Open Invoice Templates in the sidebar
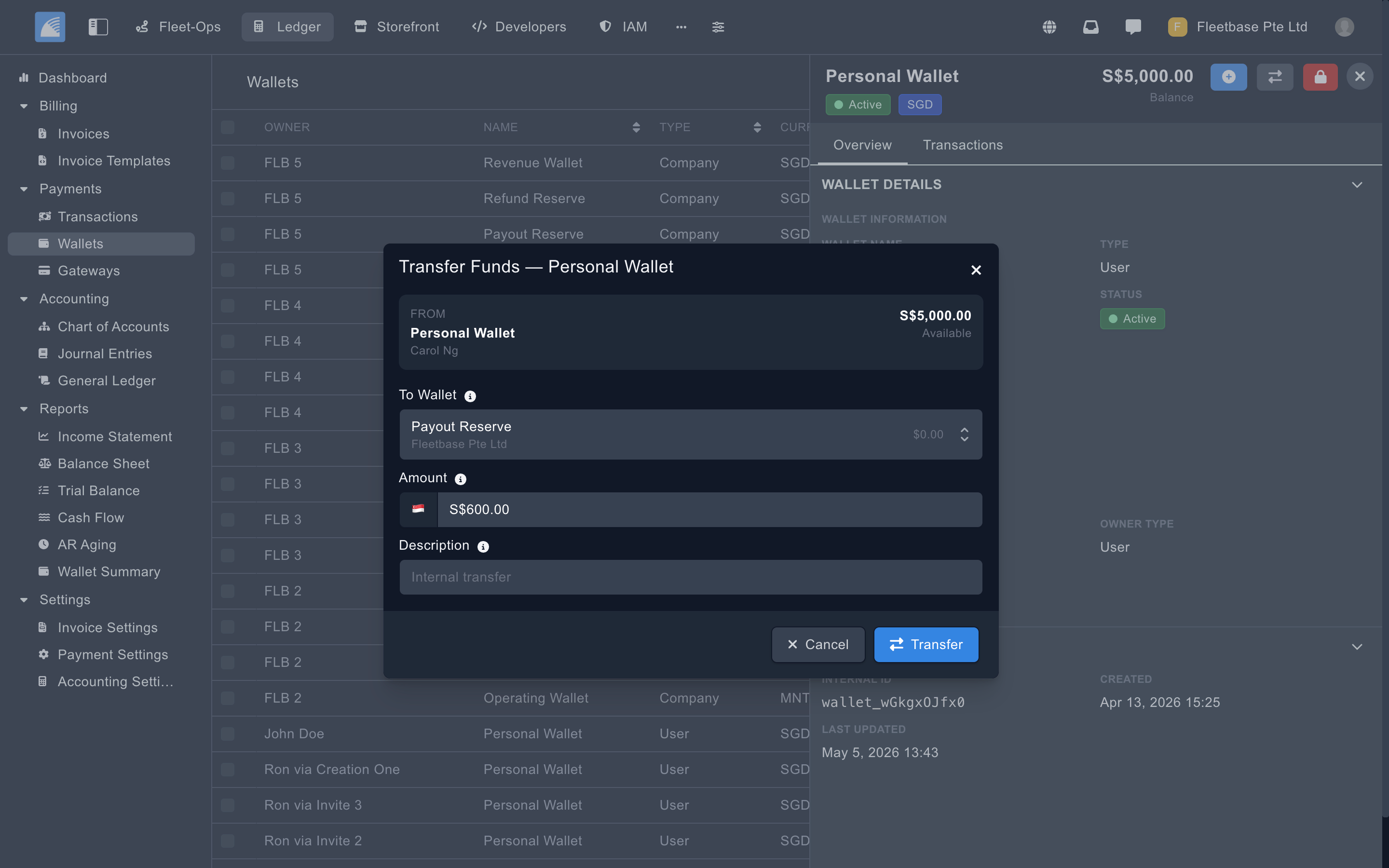Screen dimensions: 1389x868 pyautogui.click(x=114, y=161)
